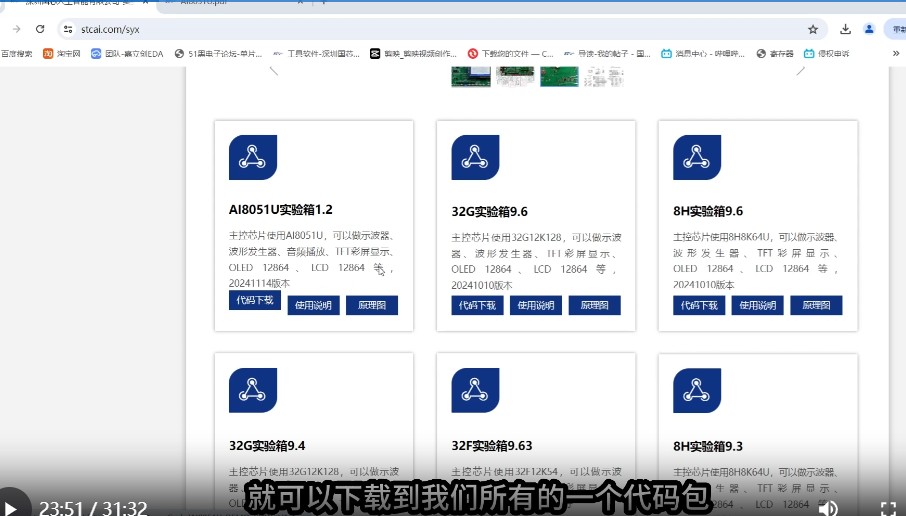
Task: Open the 侵权申诉 bookmark
Action: pyautogui.click(x=827, y=54)
